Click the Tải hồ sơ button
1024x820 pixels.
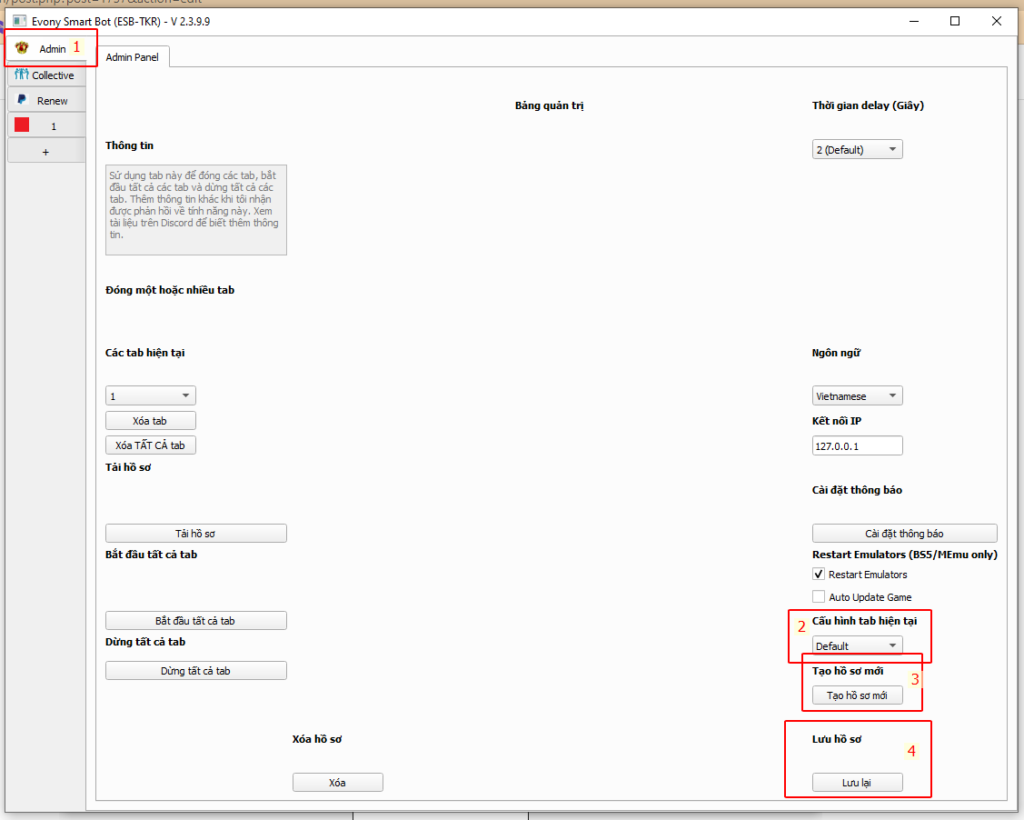click(x=195, y=534)
